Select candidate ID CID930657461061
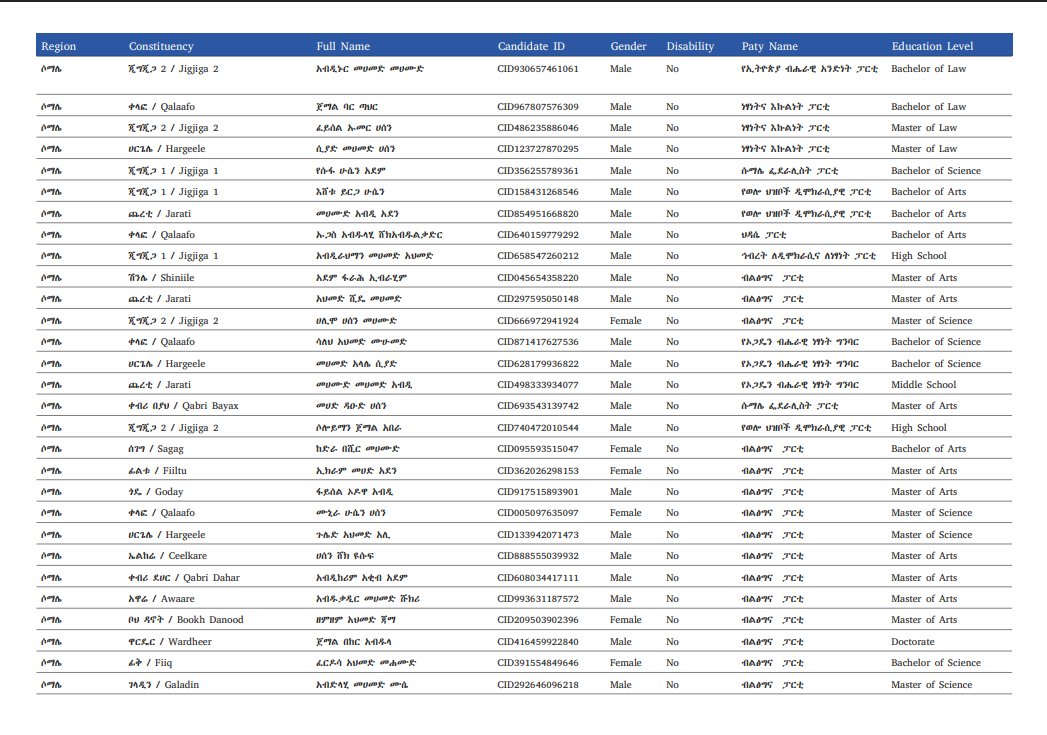 [538, 69]
